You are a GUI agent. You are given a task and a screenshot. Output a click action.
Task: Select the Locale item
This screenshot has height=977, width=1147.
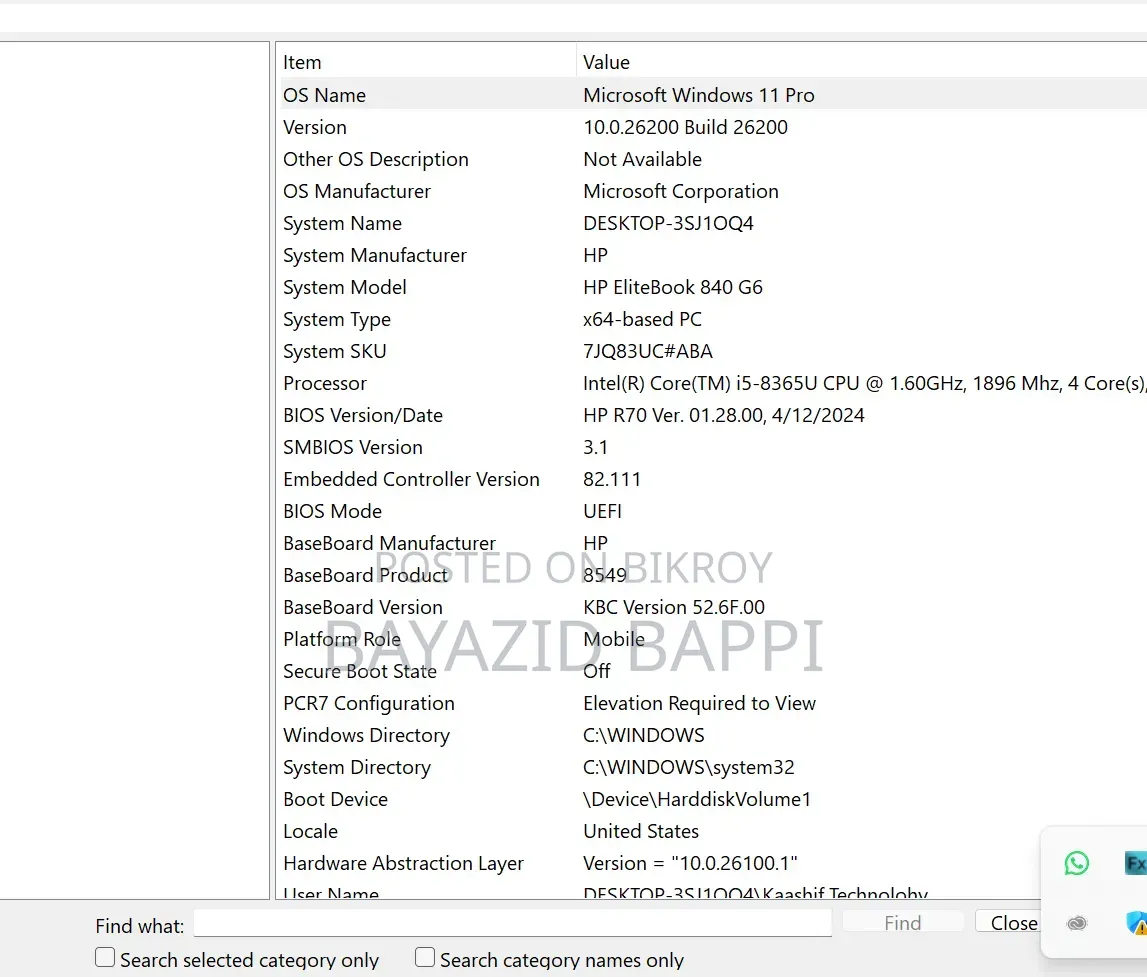point(310,831)
